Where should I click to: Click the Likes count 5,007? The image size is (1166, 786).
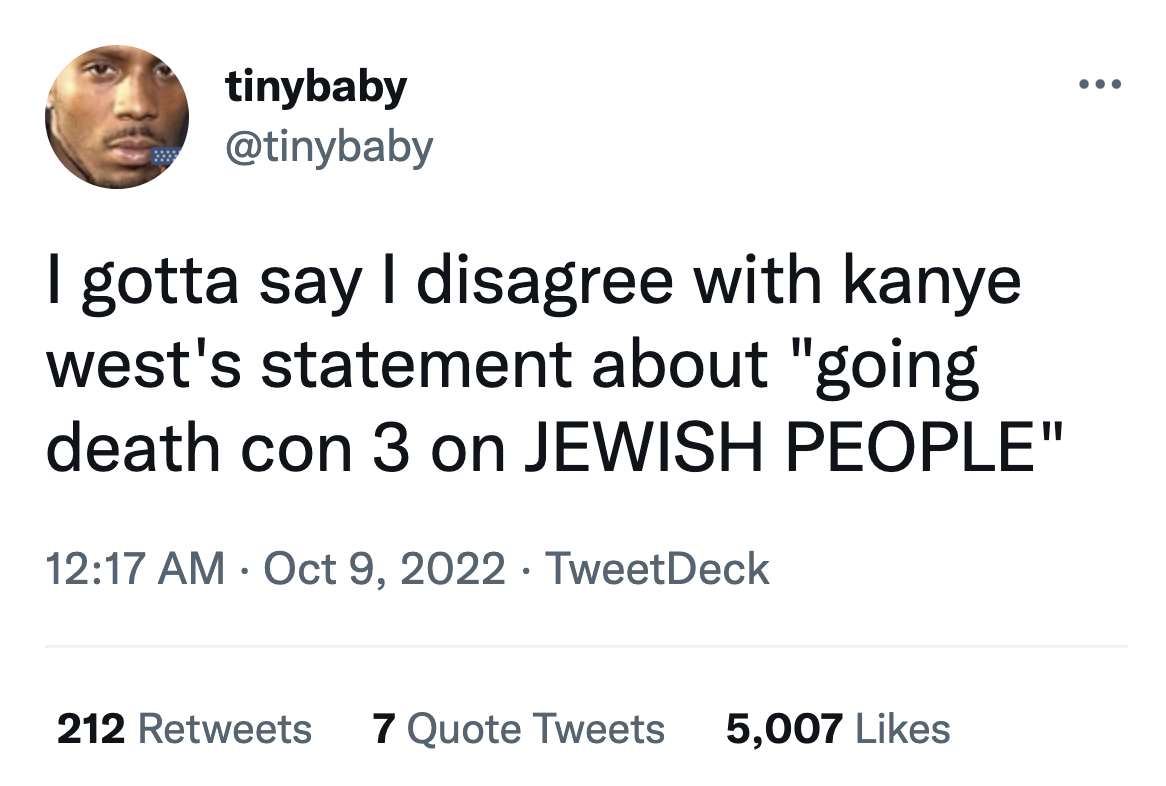point(783,729)
